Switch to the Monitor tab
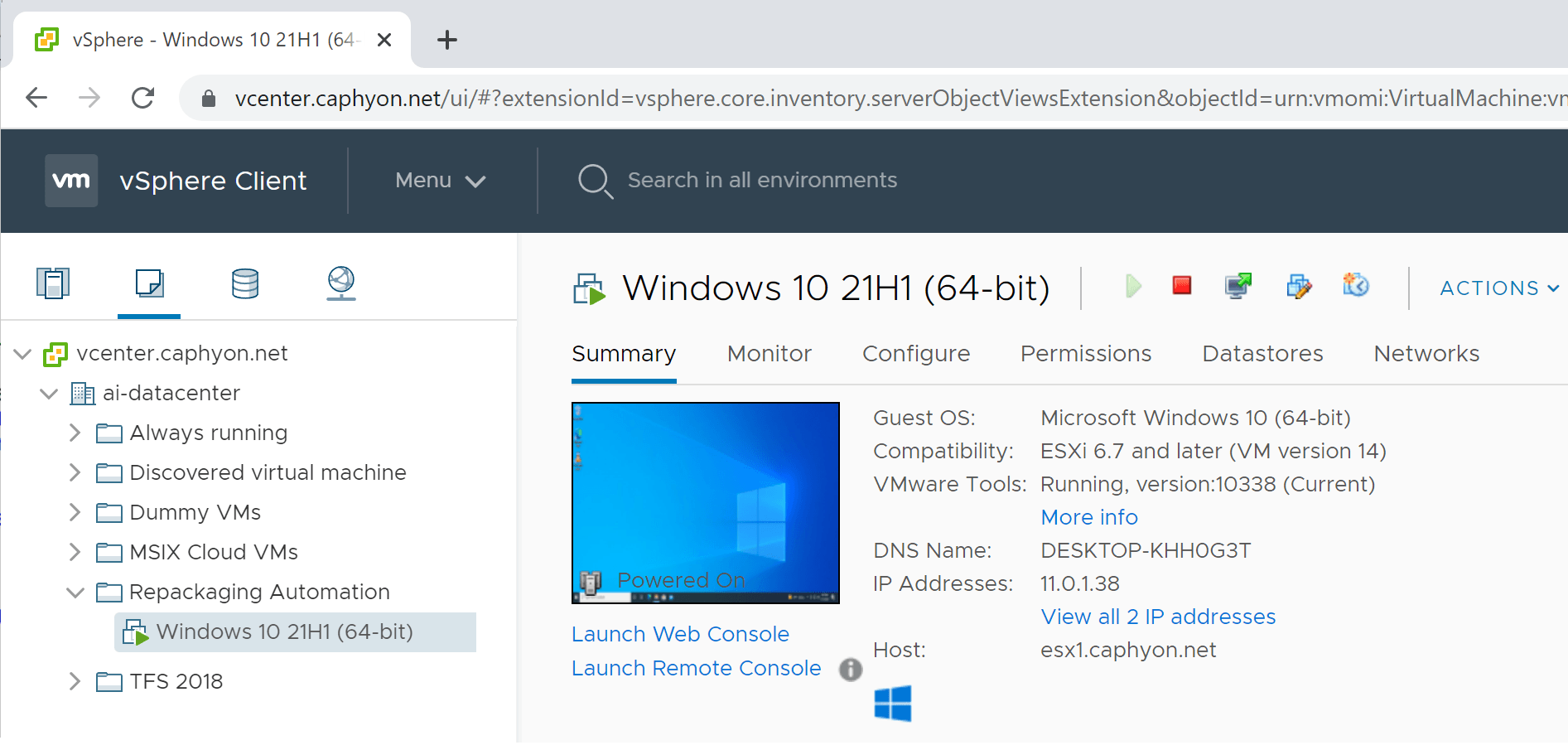The height and width of the screenshot is (750, 1568). (770, 354)
